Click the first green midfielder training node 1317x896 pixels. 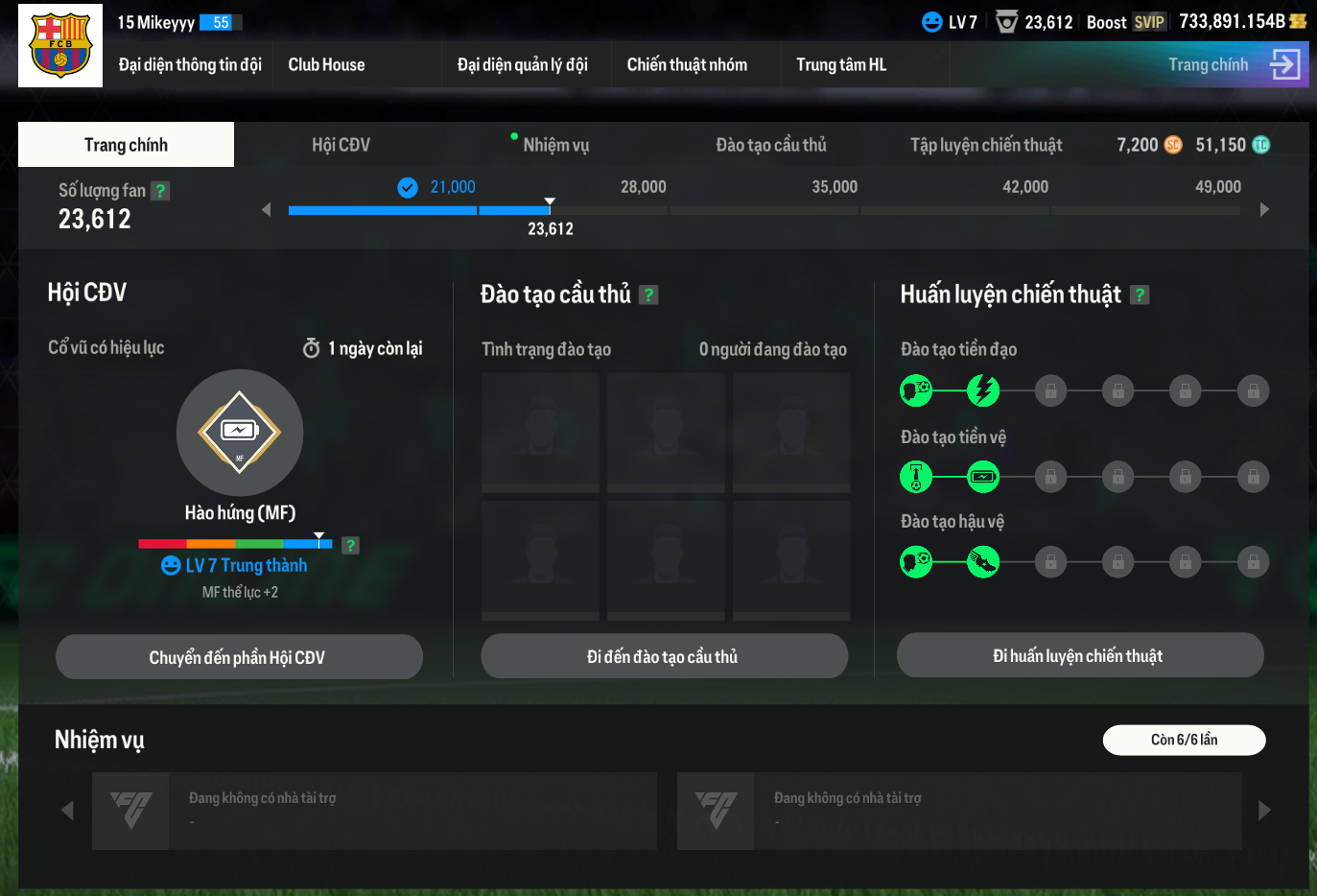point(916,477)
